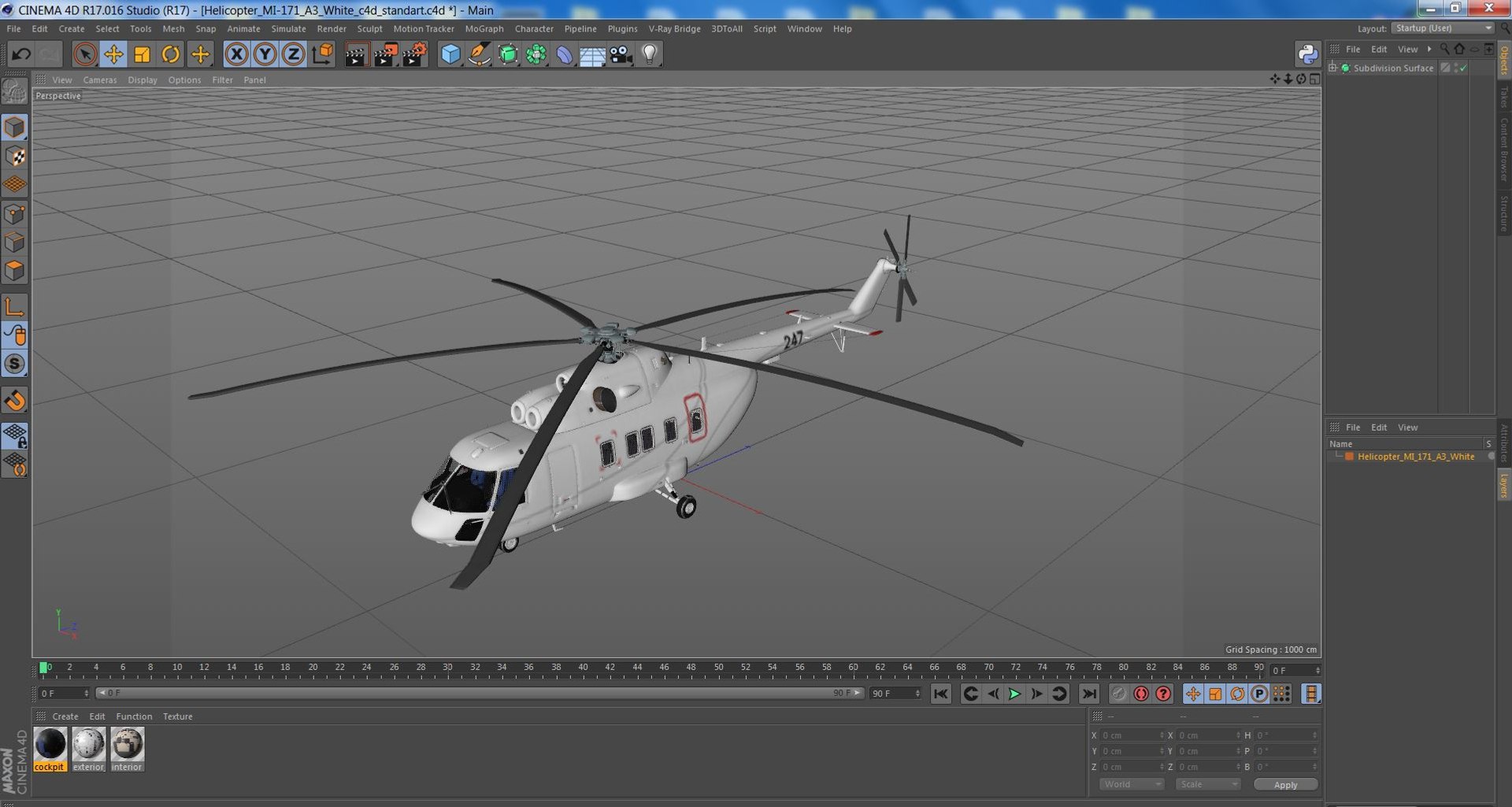Screen dimensions: 1512x807
Task: Click the current frame field 0 F
Action: point(65,694)
